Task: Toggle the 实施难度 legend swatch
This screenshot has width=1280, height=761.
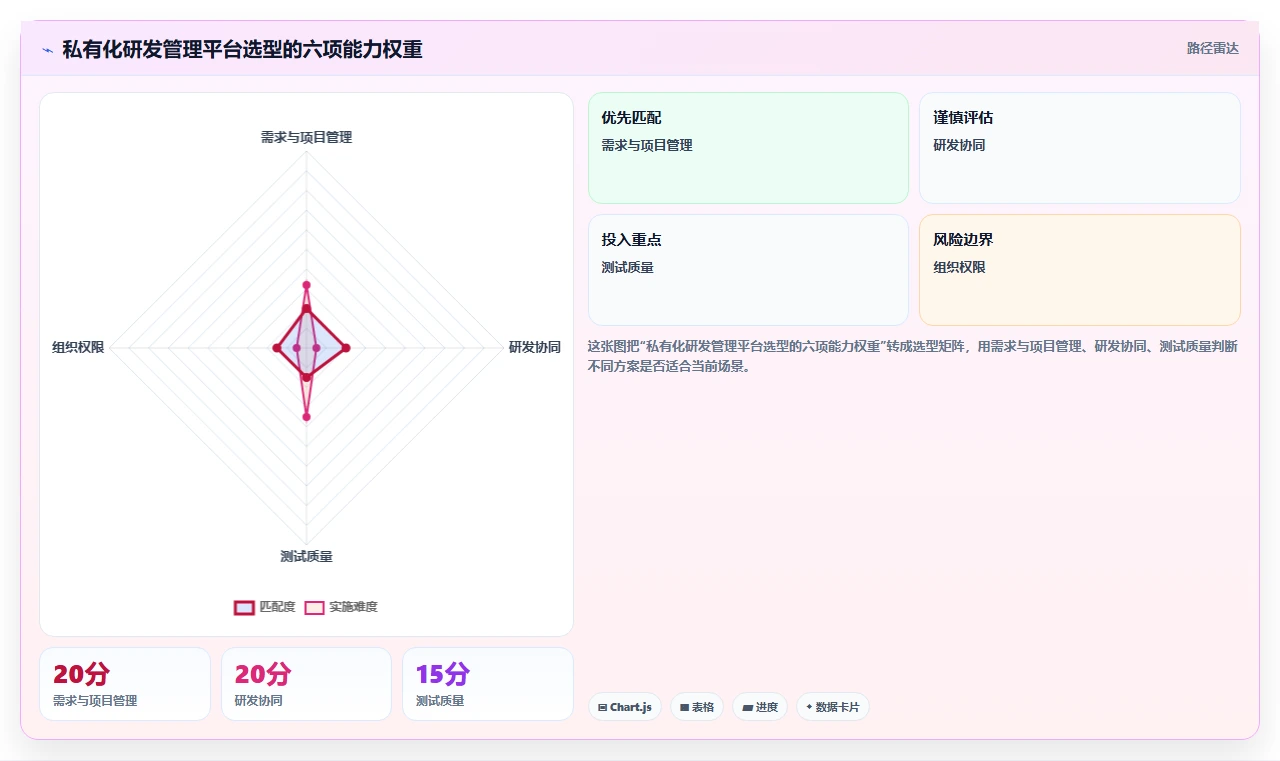Action: 314,607
